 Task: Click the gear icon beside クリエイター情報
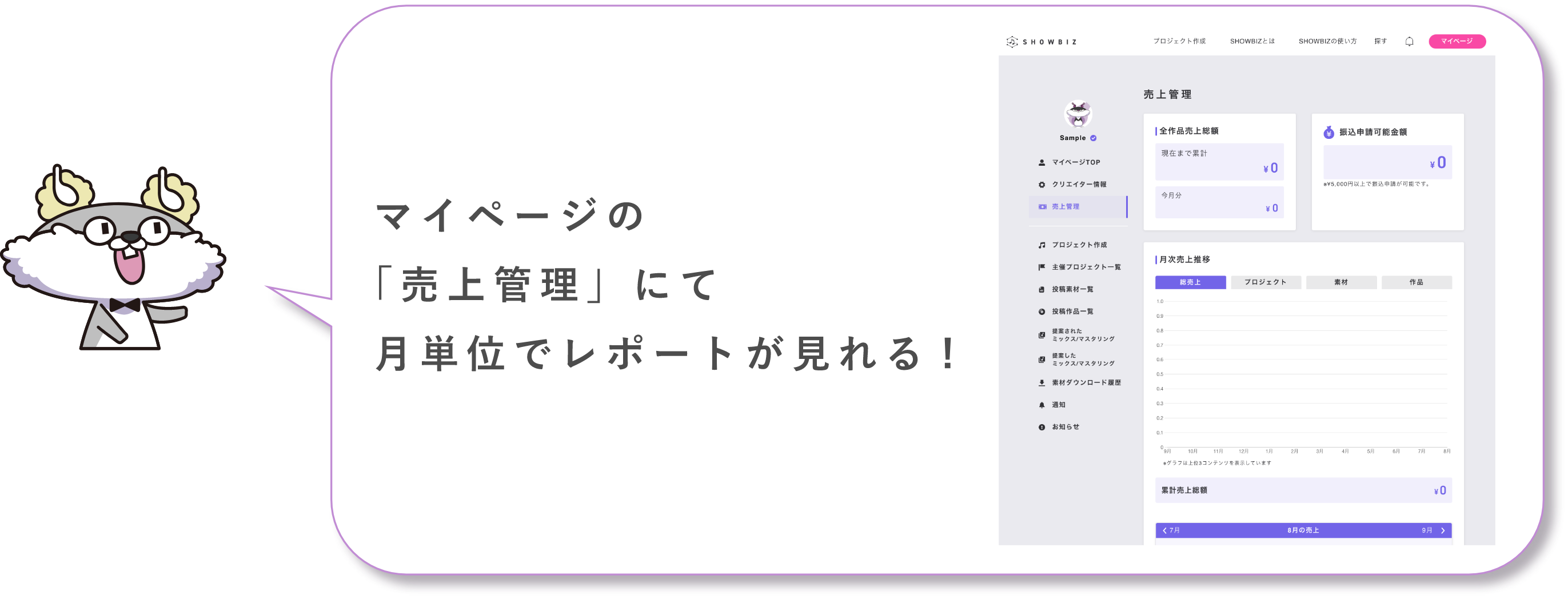pos(1042,185)
